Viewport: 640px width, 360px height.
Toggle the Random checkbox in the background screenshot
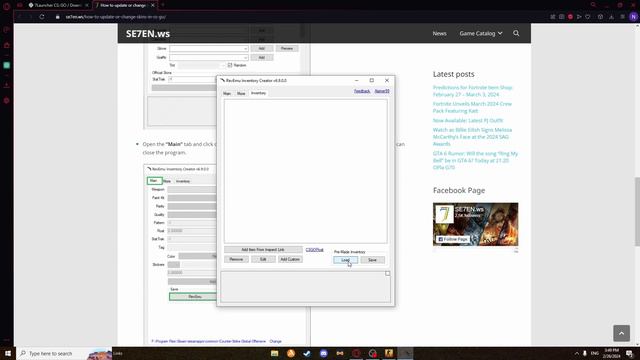pyautogui.click(x=230, y=65)
